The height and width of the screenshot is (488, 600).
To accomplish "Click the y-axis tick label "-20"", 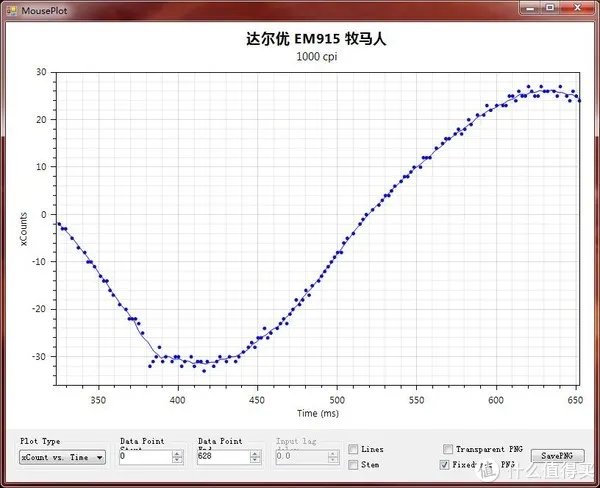I will [39, 309].
